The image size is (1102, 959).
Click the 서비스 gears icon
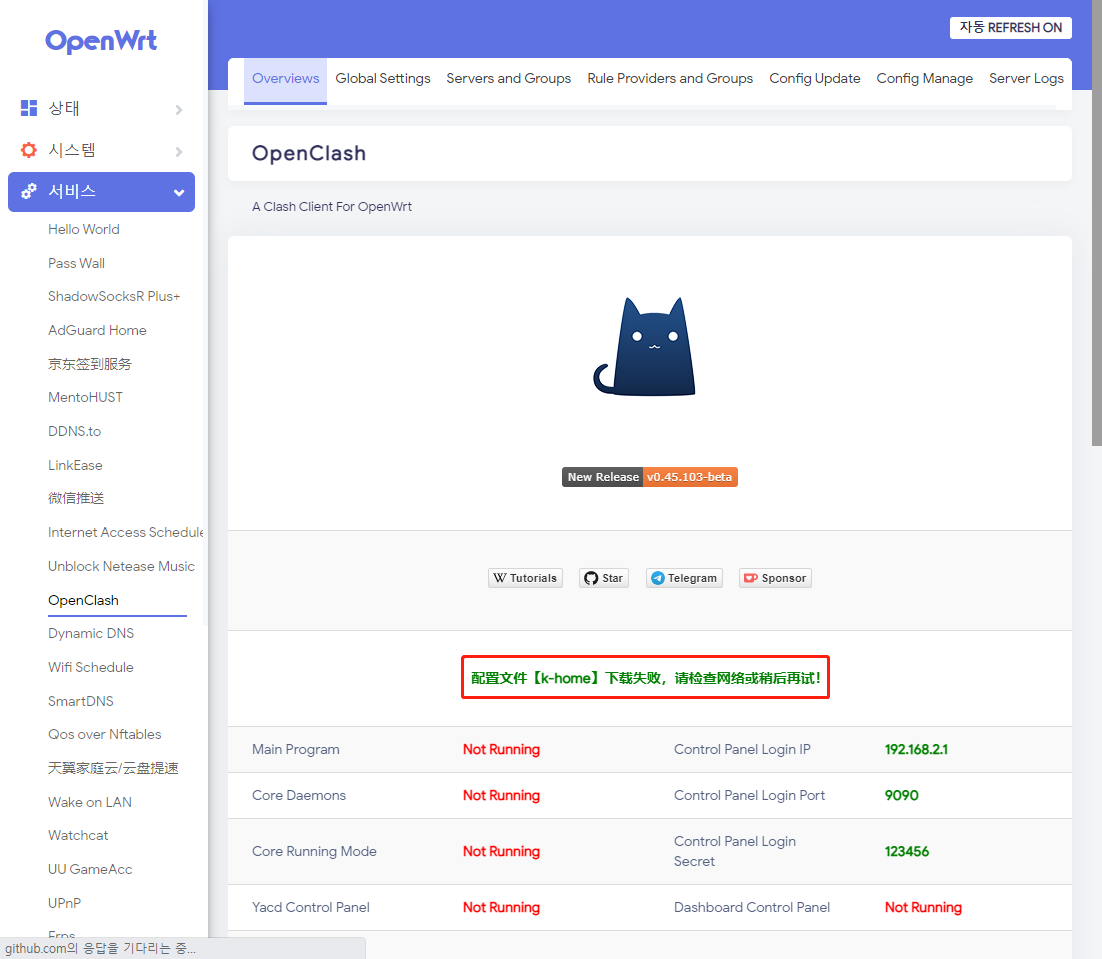(x=29, y=191)
